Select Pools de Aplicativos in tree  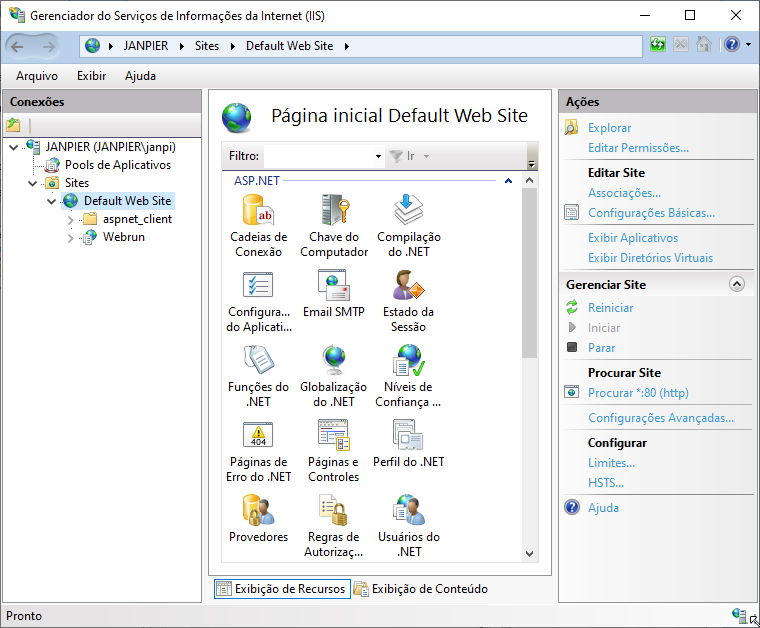(117, 165)
